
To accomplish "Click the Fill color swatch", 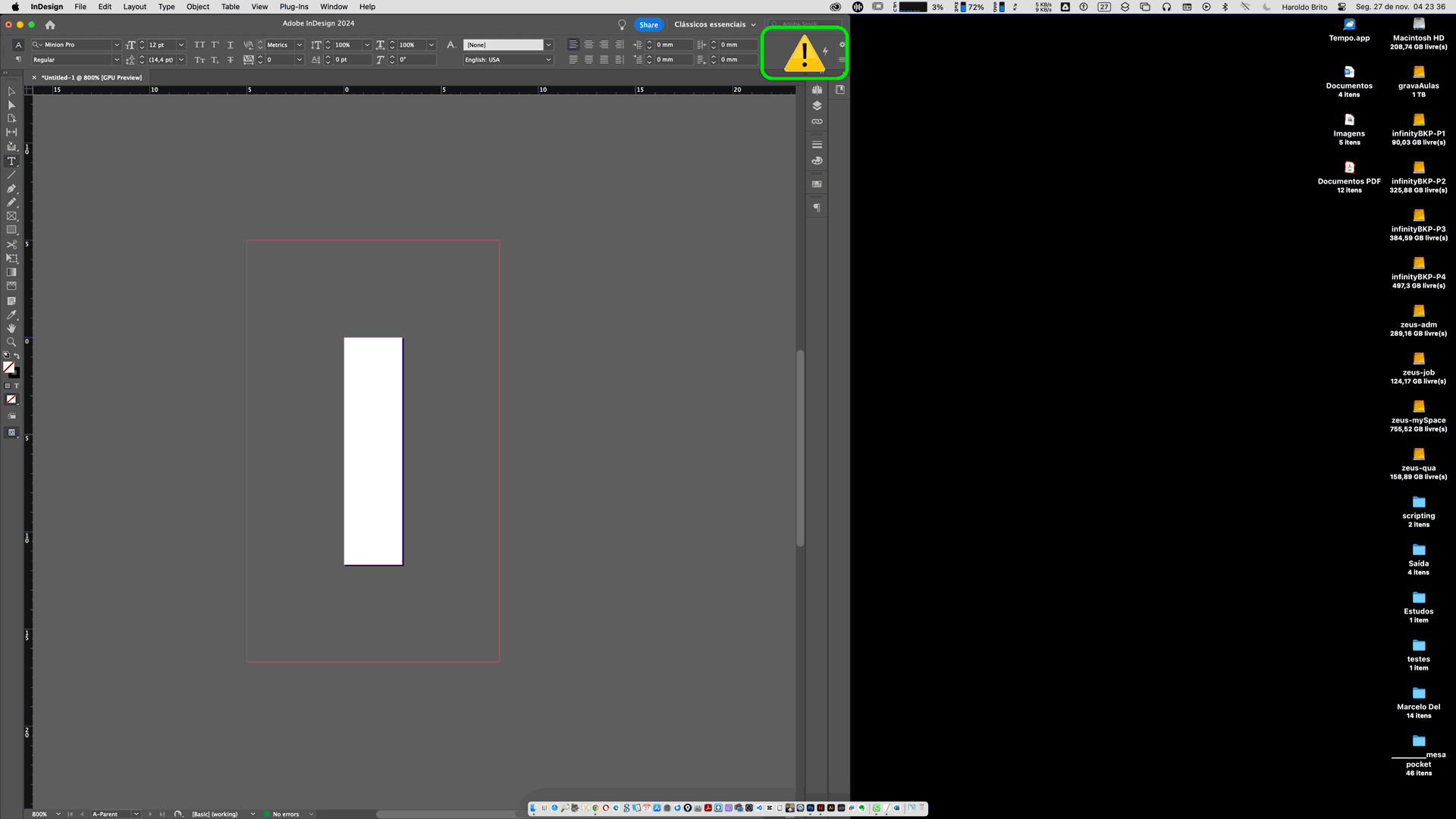I will click(x=8, y=367).
